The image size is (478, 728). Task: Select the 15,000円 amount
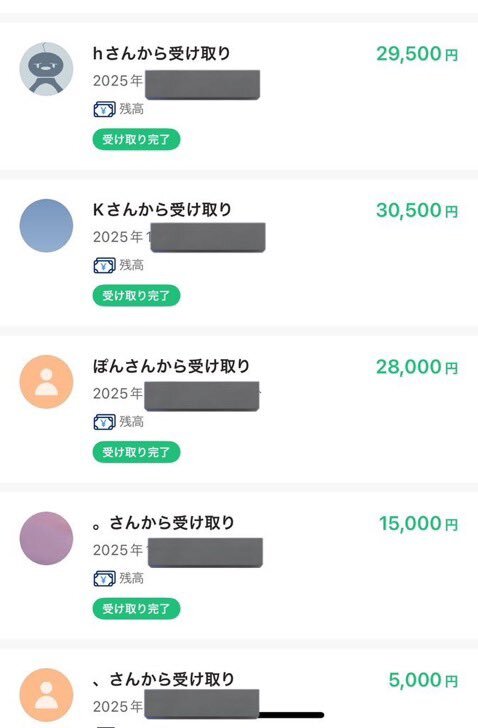coord(418,524)
